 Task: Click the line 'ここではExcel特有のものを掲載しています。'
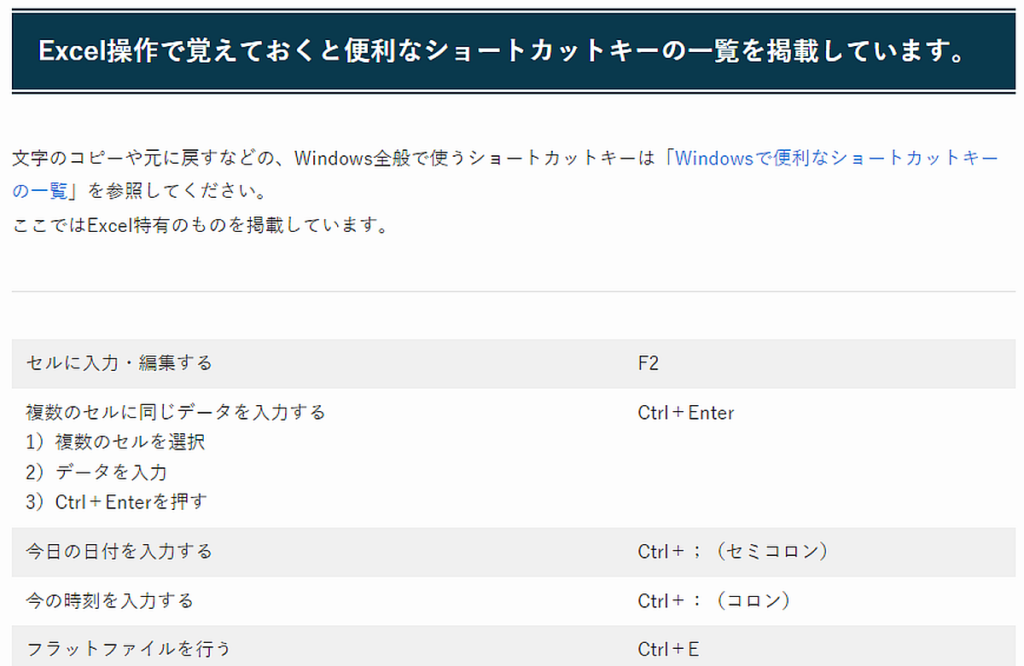tap(201, 225)
